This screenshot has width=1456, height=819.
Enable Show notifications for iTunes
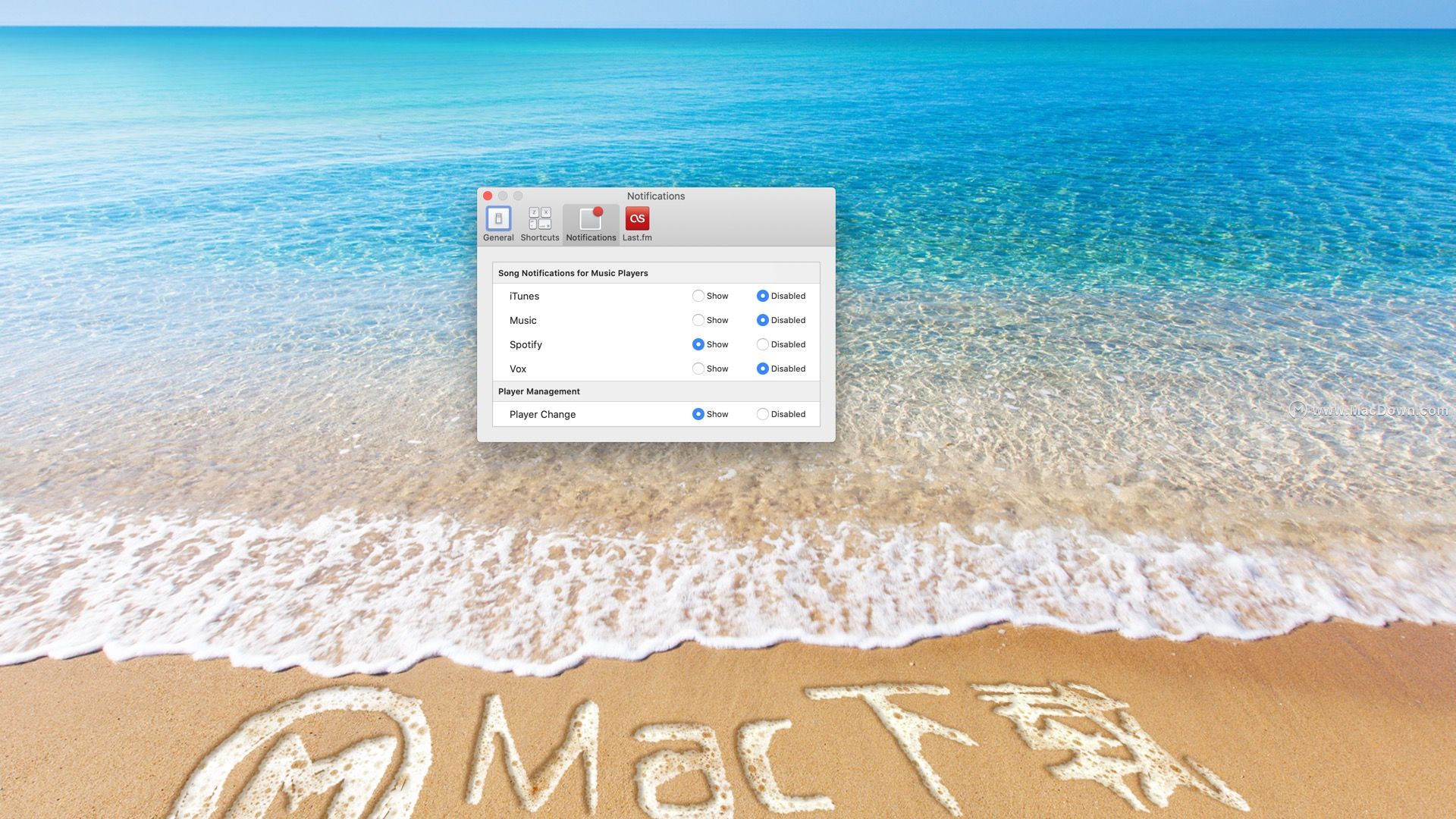[x=698, y=296]
